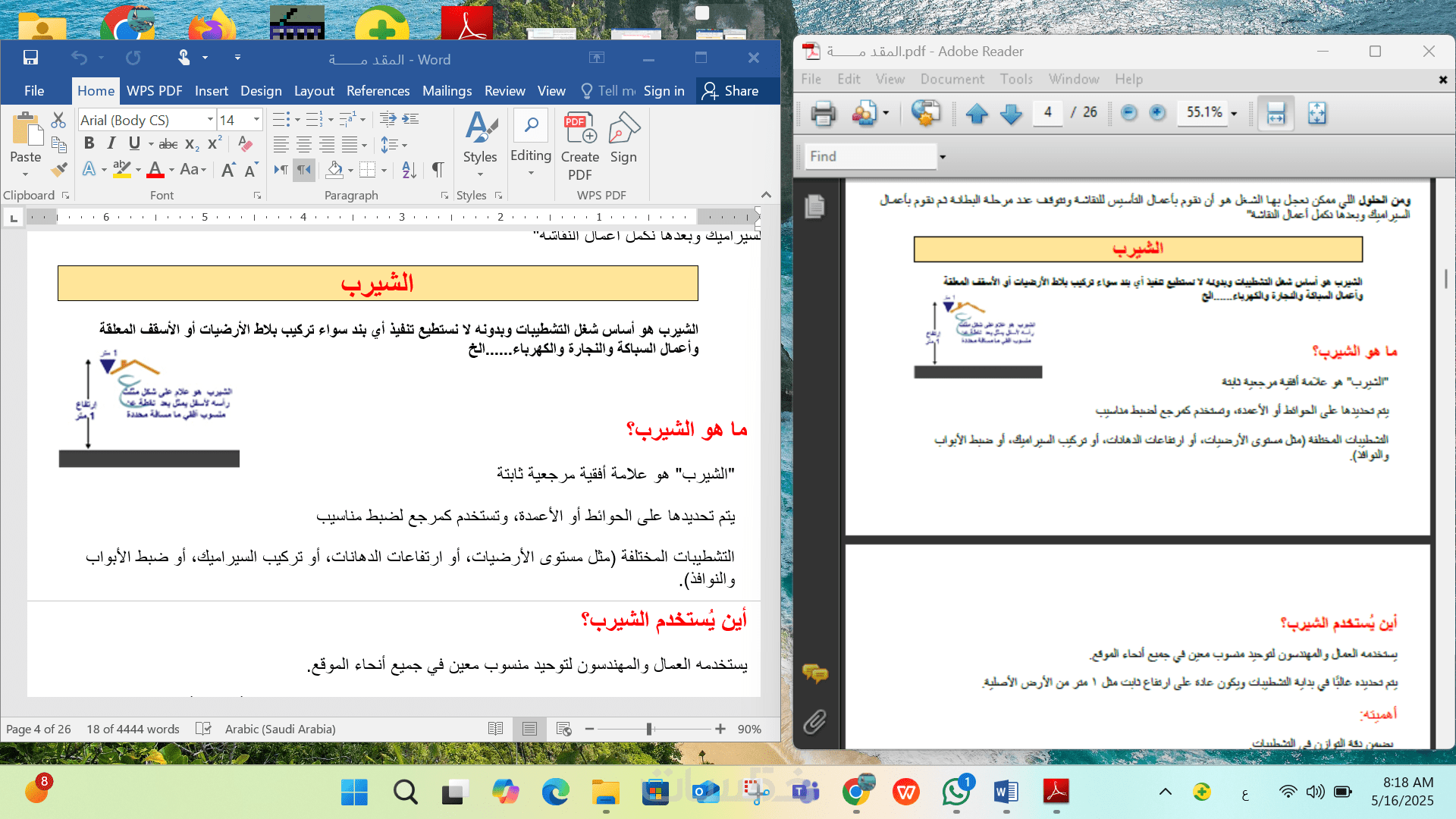1456x819 pixels.
Task: Expand the Adobe Reader zoom percentage dropdown
Action: tap(1234, 114)
